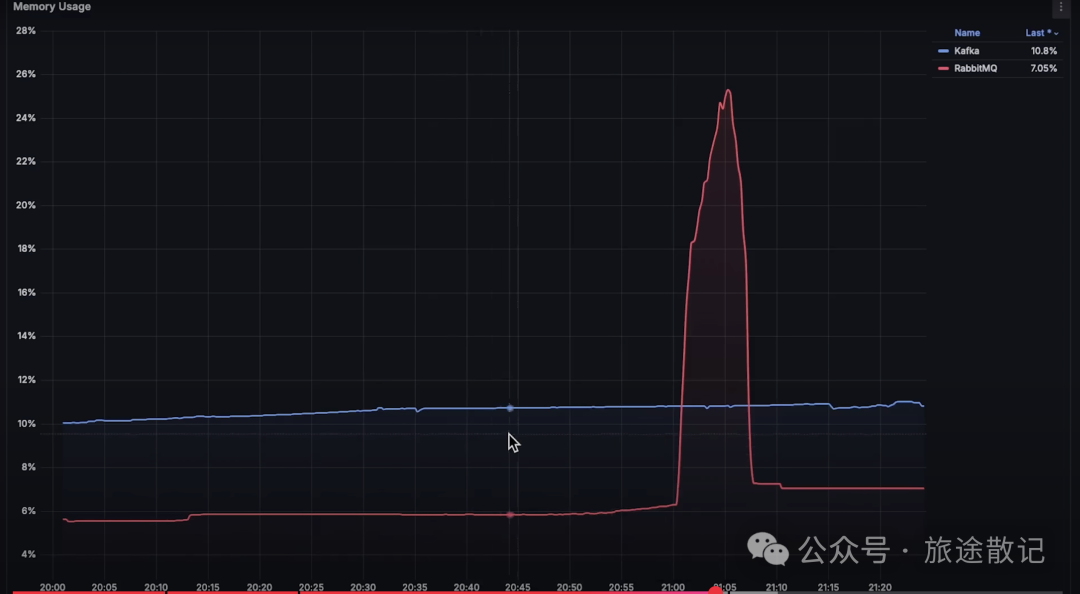Click the 20:45 x-axis time label
This screenshot has height=594, width=1080.
pyautogui.click(x=518, y=588)
